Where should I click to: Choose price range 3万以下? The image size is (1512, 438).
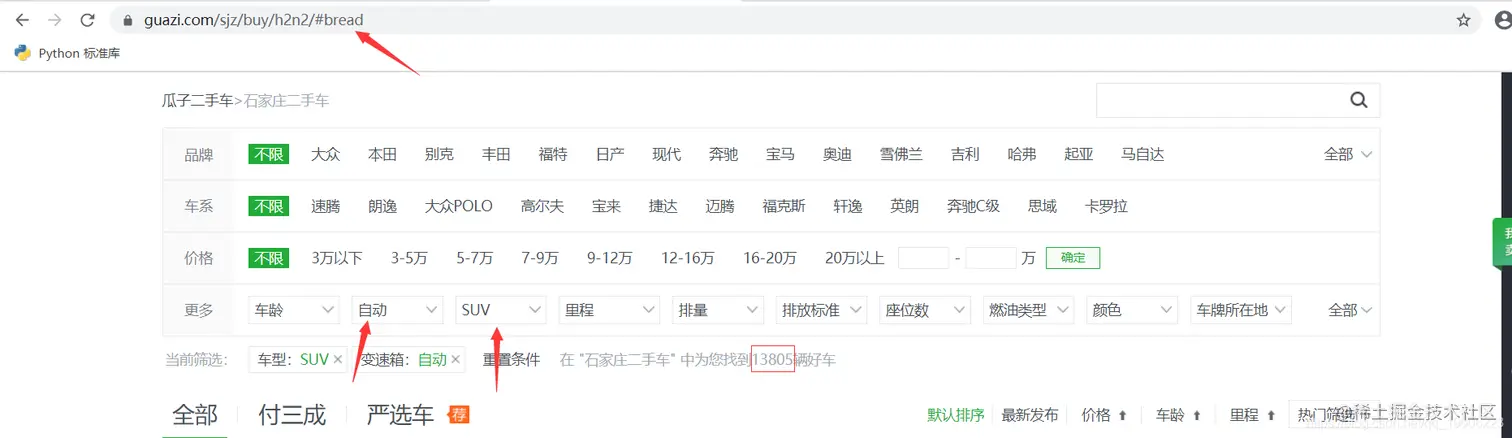point(337,258)
